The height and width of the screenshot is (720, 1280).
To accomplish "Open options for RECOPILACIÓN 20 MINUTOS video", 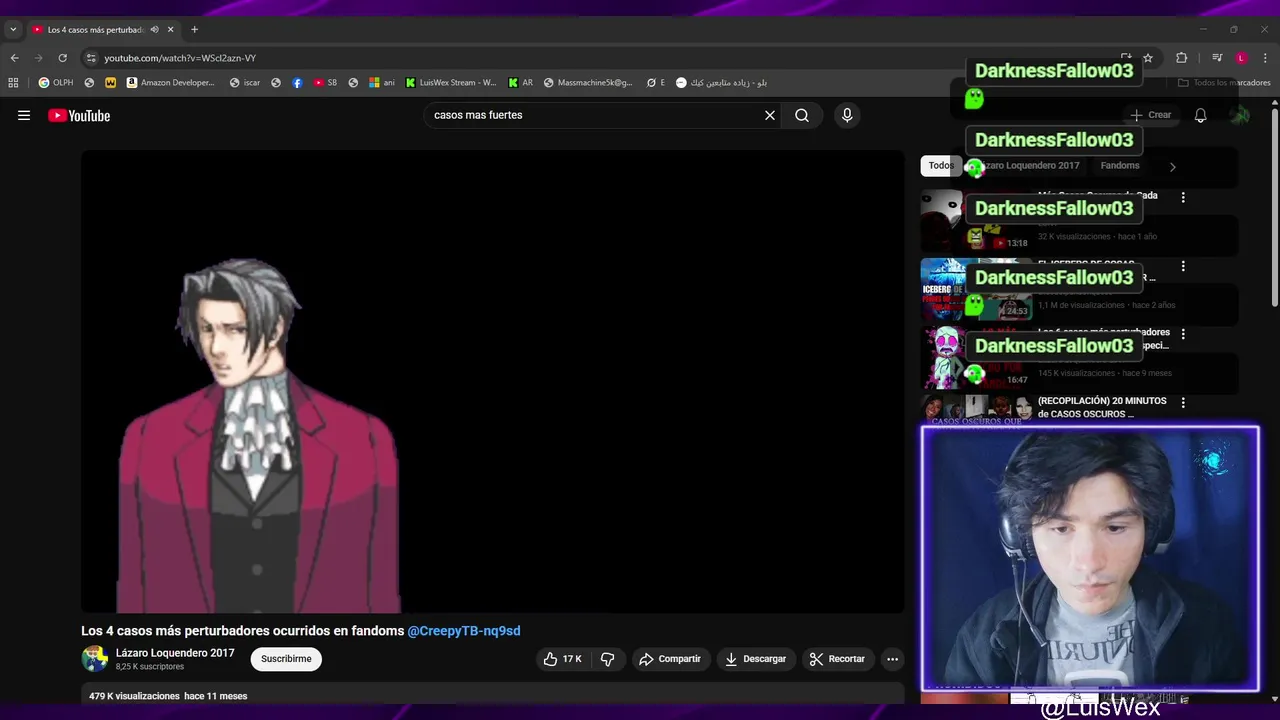I will (1183, 403).
